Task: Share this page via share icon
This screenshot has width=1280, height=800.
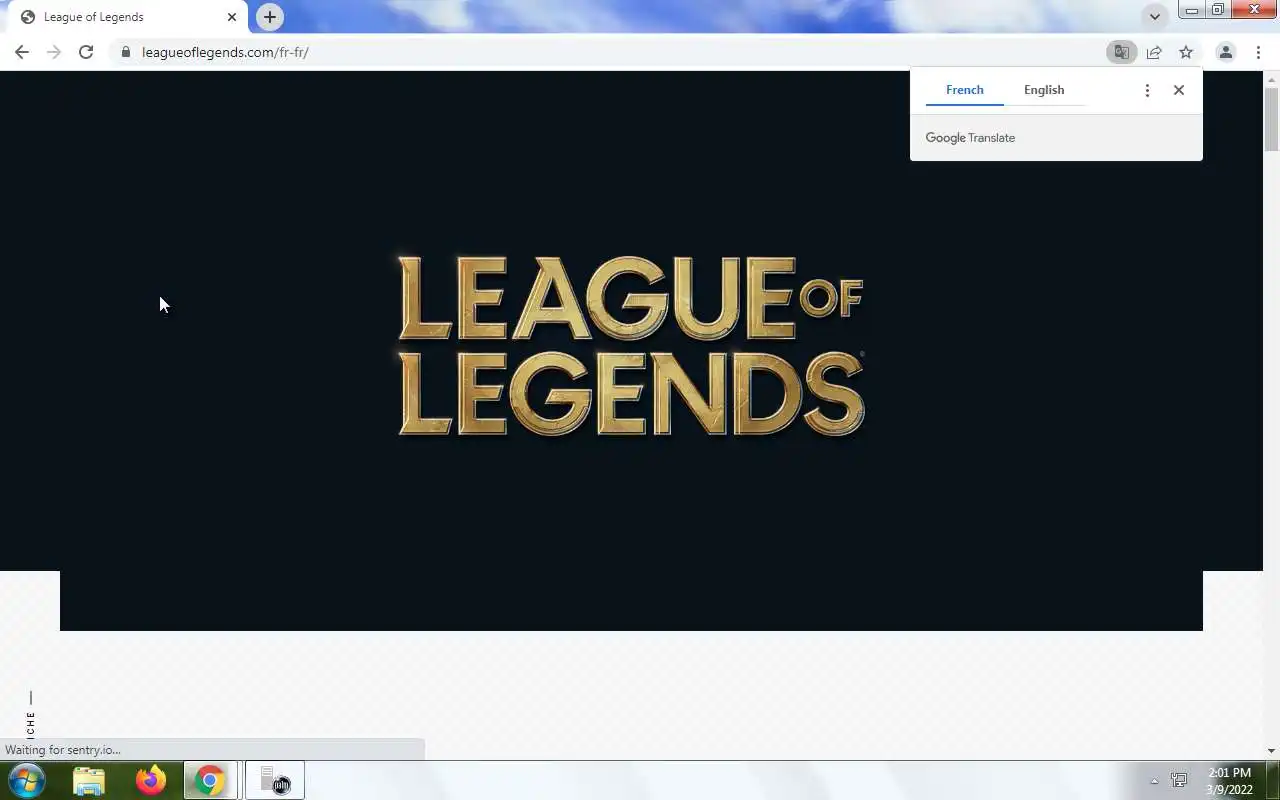Action: [x=1154, y=52]
